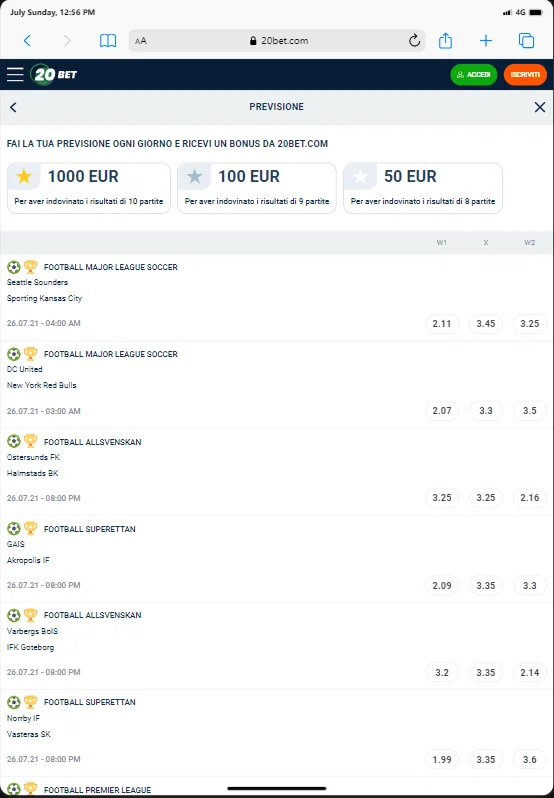Pick W2 odds 3.3 for Akropolis IF
Viewport: 554px width, 798px height.
[530, 585]
